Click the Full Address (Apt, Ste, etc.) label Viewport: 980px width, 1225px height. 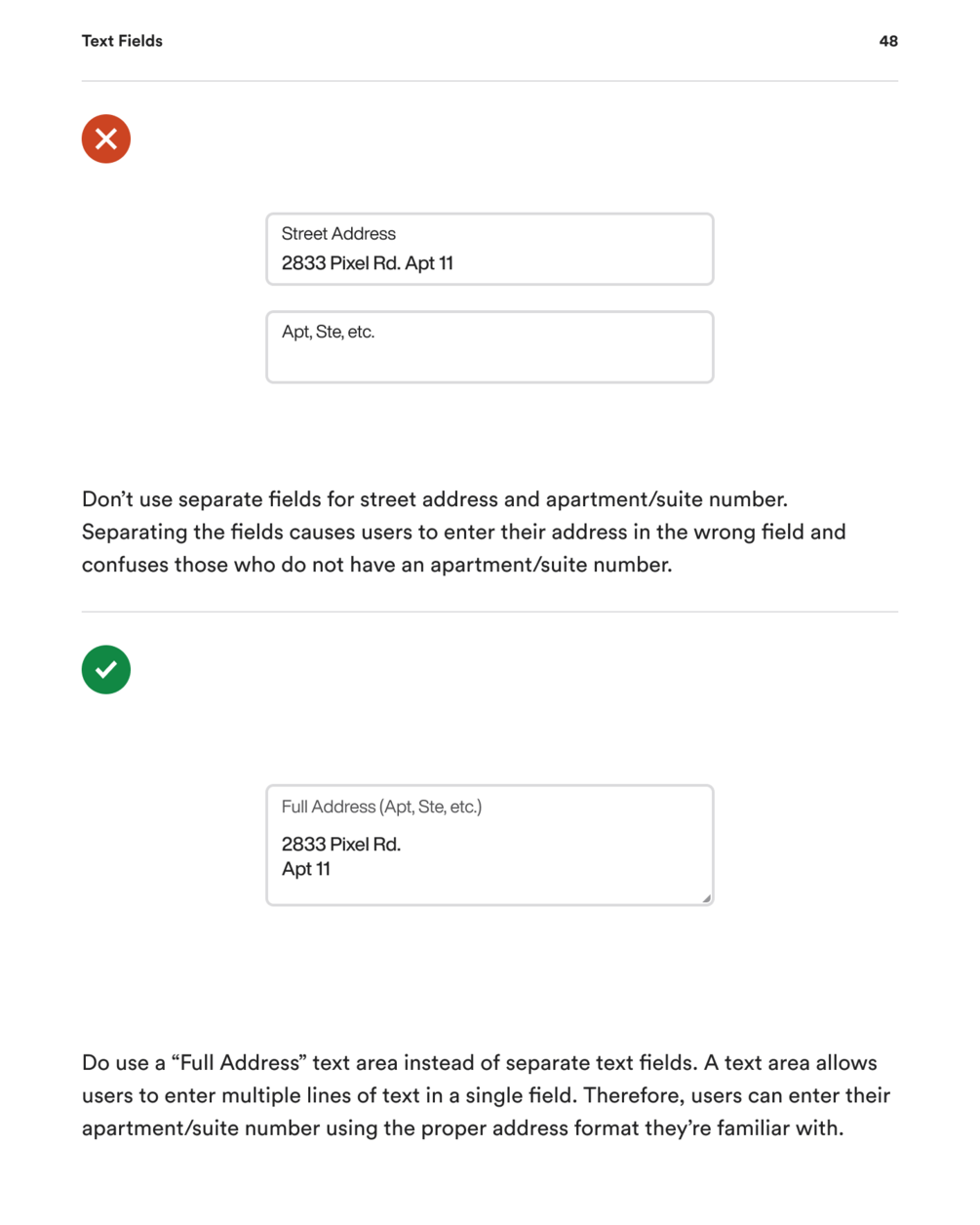click(x=381, y=807)
